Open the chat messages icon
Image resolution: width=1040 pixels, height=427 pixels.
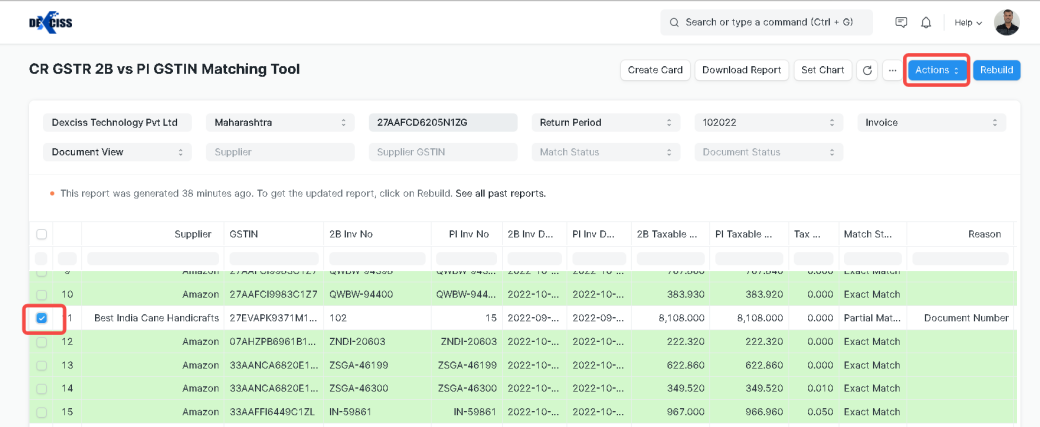pos(901,22)
